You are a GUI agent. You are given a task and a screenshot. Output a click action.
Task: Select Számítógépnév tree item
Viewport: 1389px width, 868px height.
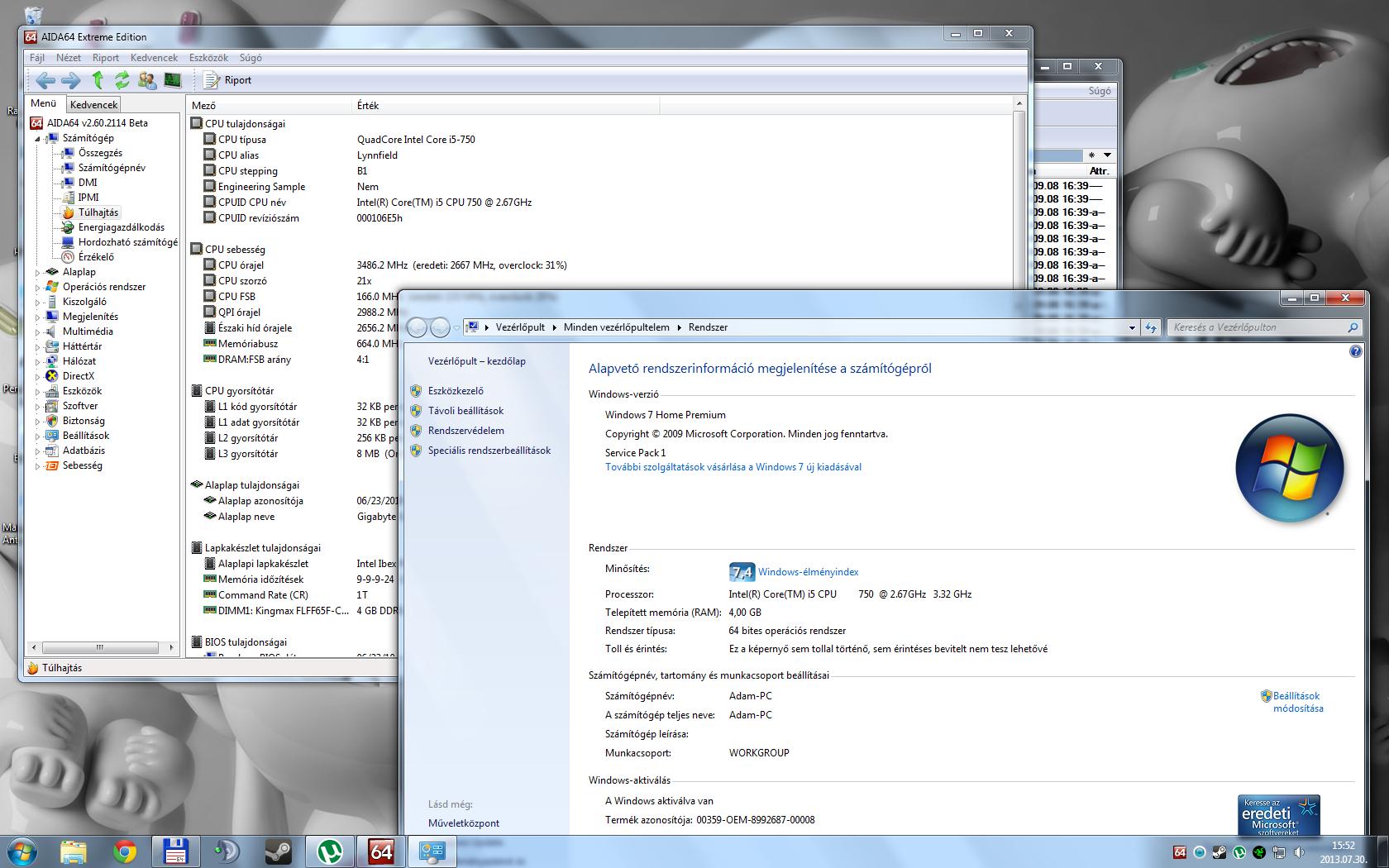pos(112,168)
